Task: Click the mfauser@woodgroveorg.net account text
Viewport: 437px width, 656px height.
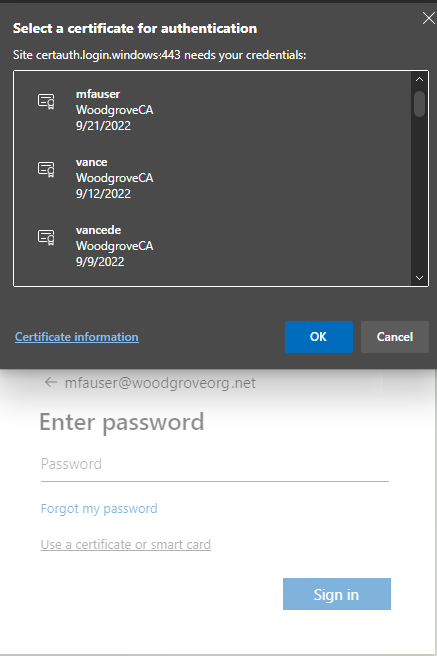Action: [x=160, y=383]
